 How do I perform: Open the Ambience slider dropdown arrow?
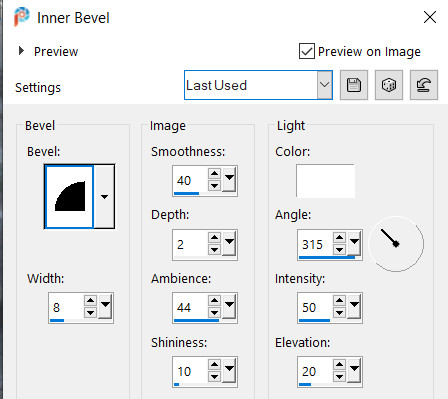pos(229,306)
